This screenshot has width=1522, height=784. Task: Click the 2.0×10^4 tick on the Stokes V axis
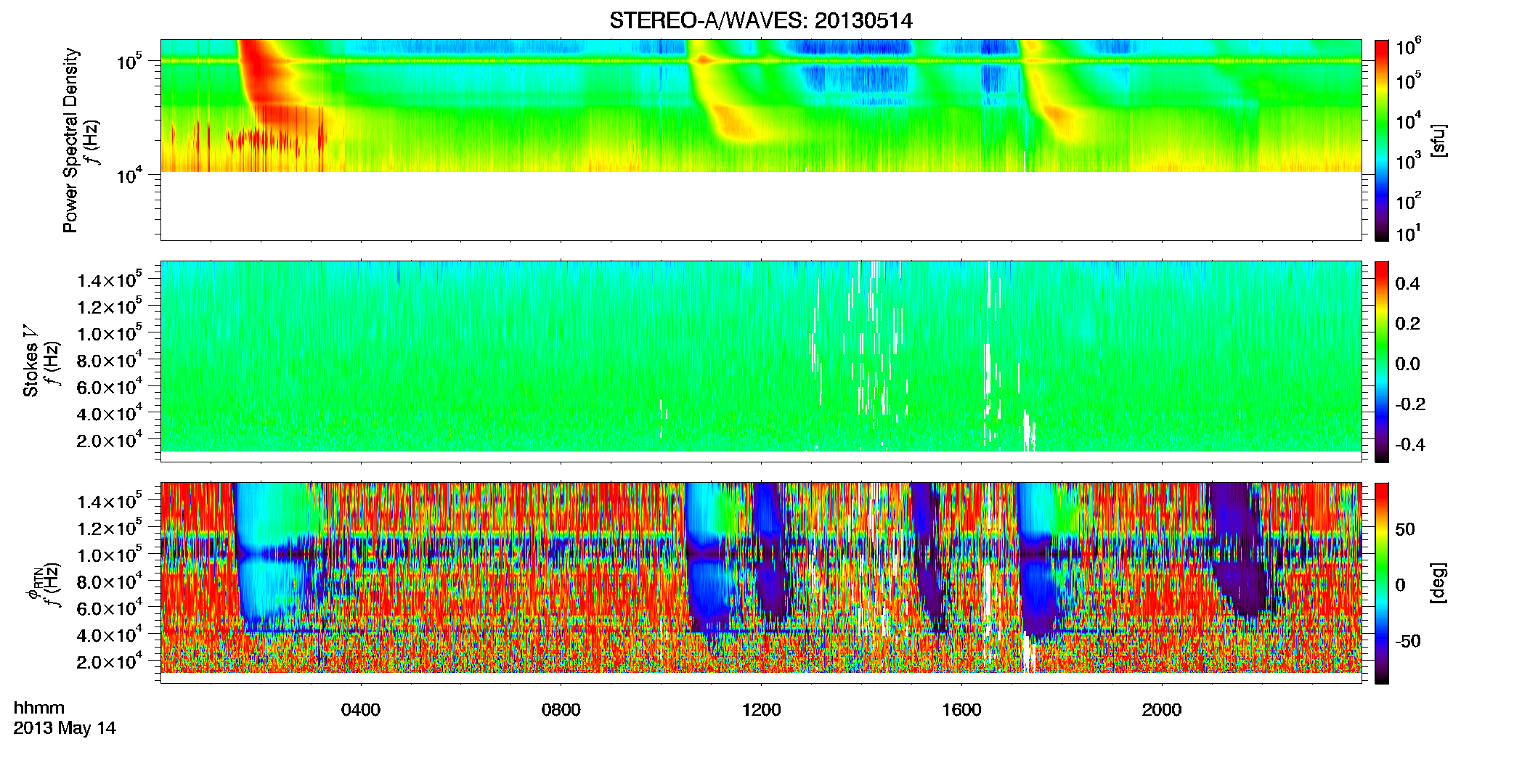pos(110,441)
